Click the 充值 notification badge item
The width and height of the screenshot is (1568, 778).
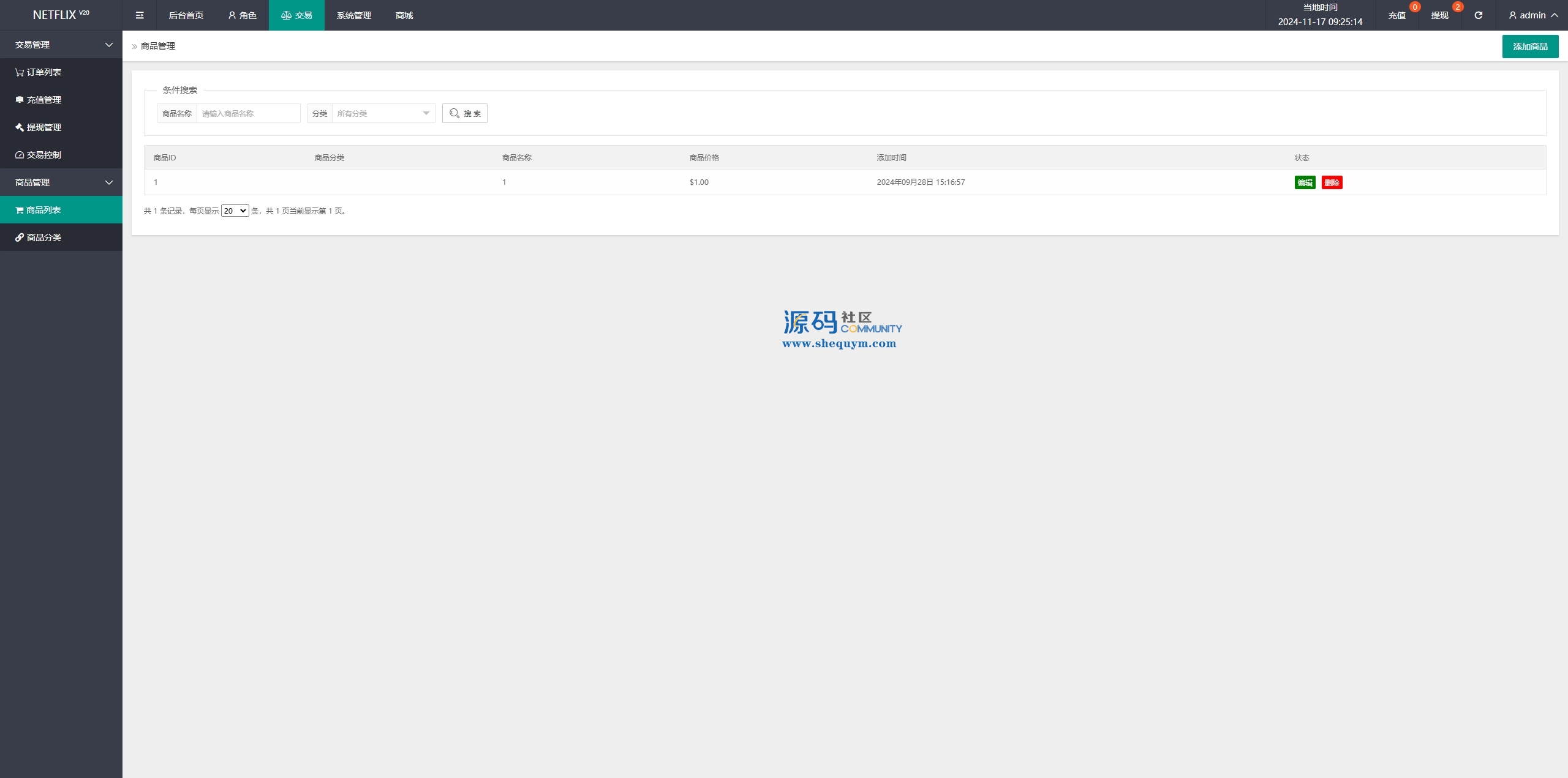pos(1397,15)
